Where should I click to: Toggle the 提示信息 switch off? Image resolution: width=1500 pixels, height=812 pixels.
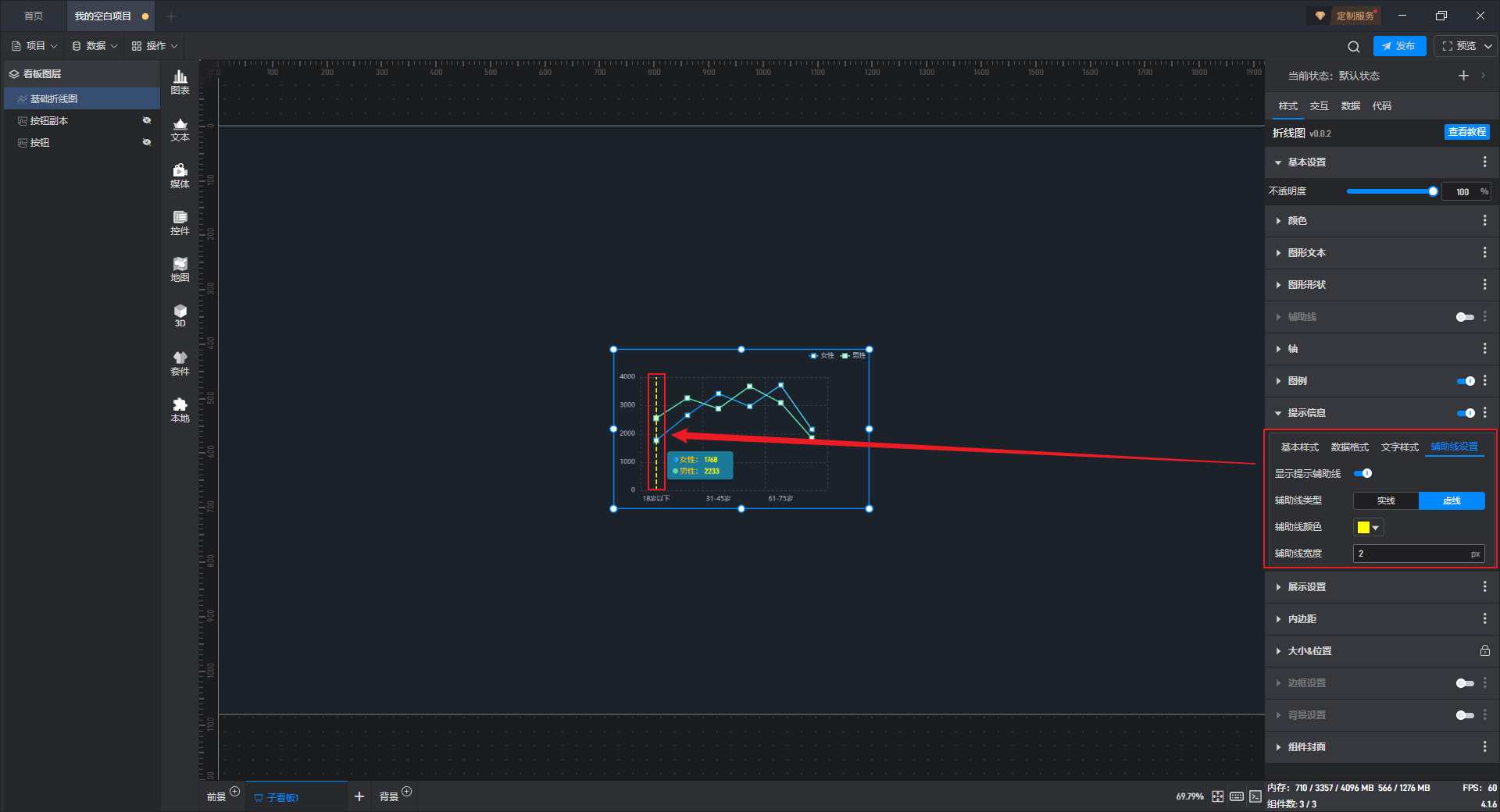(1466, 413)
